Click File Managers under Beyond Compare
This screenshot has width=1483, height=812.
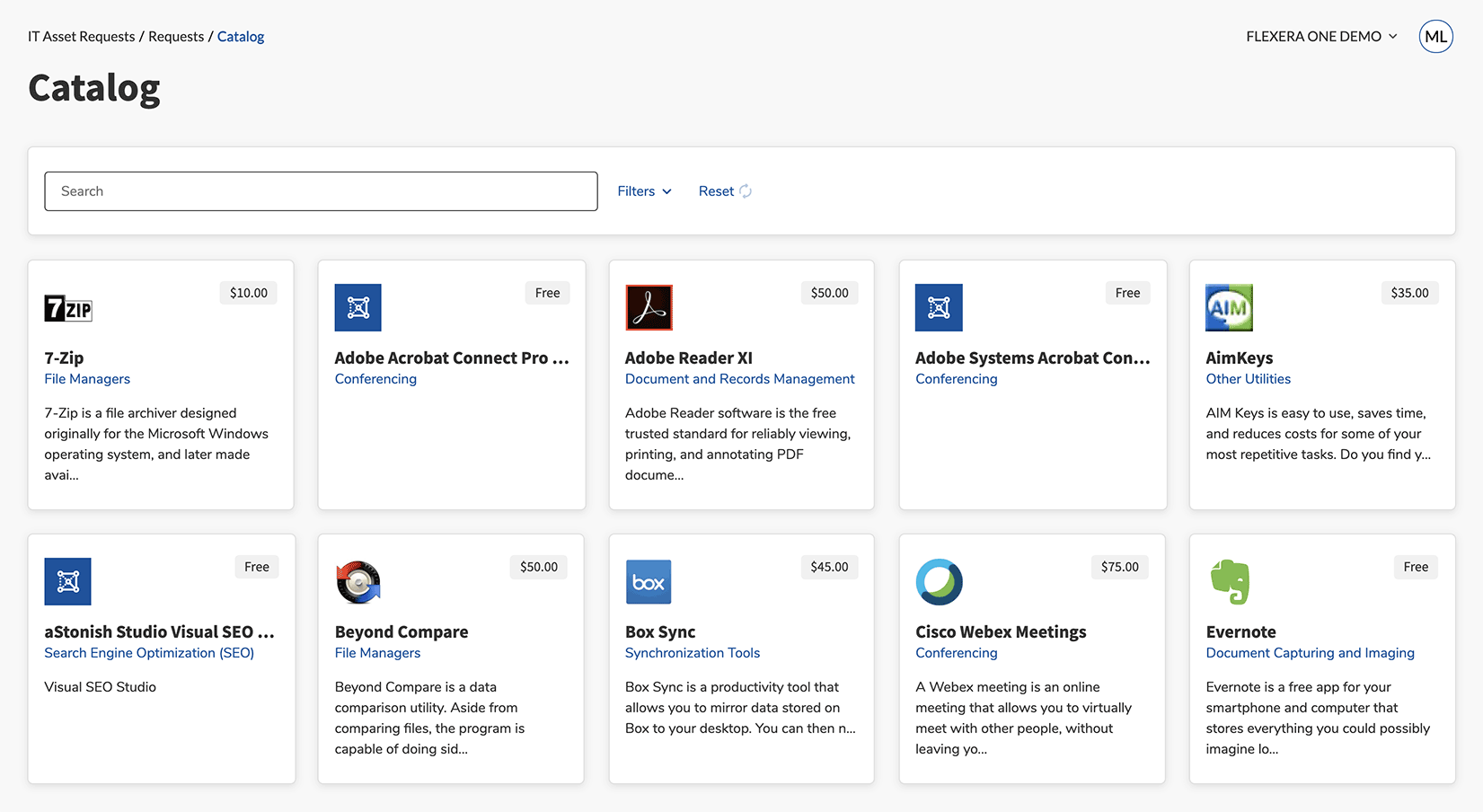[x=377, y=653]
